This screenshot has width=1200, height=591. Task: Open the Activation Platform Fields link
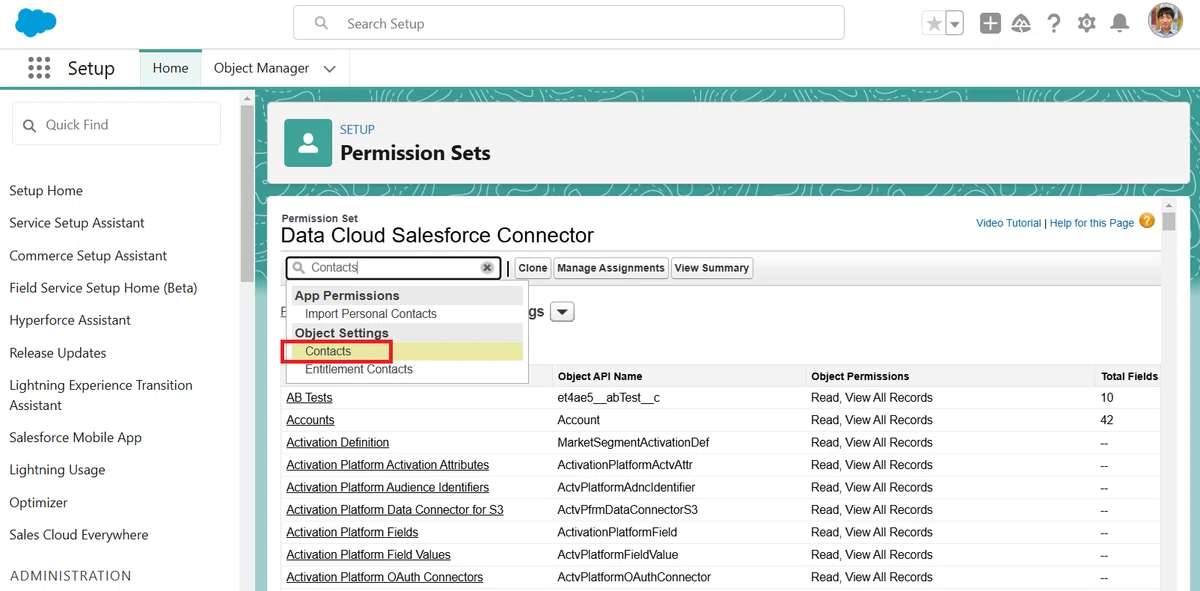click(352, 533)
